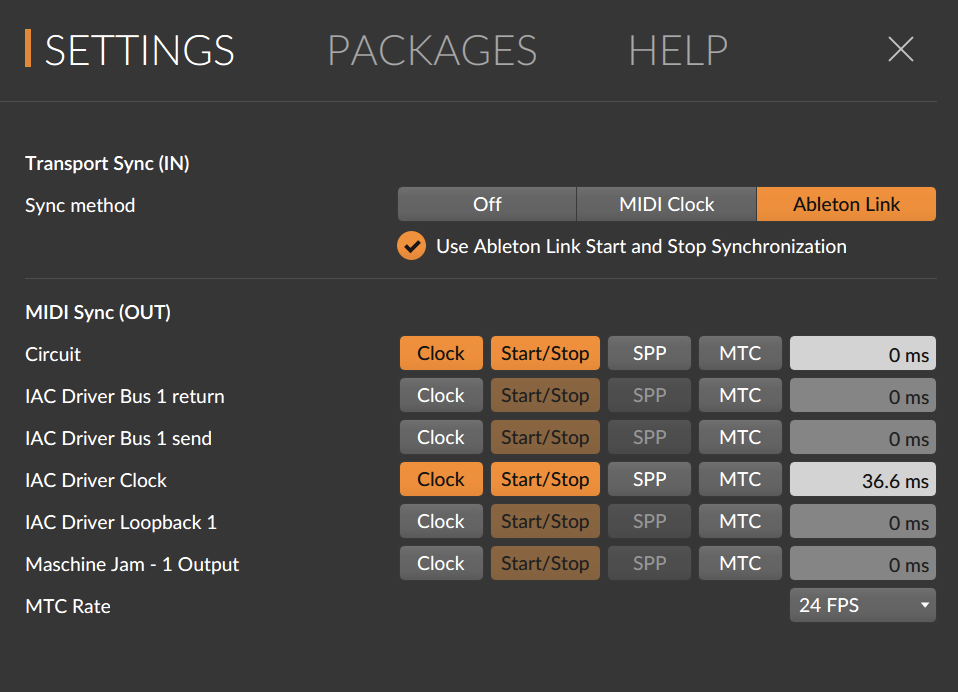Click the Sync method label

pyautogui.click(x=80, y=206)
